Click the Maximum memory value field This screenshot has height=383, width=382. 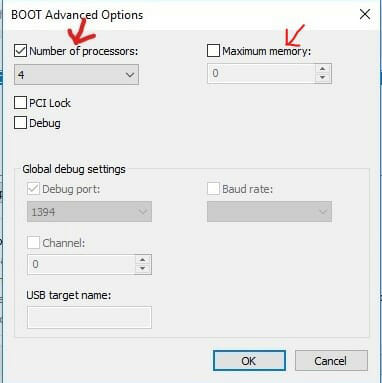point(261,73)
